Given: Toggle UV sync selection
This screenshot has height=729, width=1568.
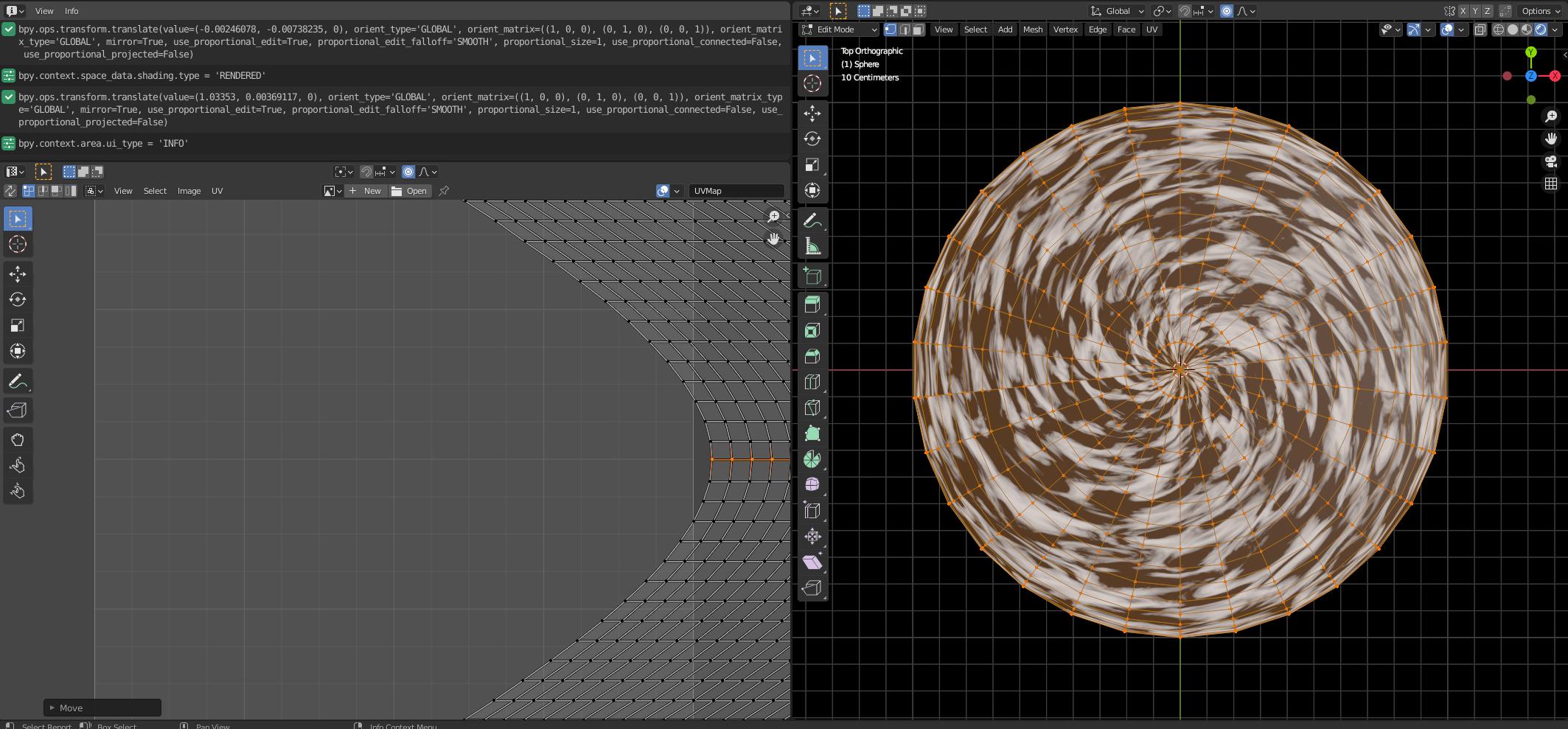Looking at the screenshot, I should 10,191.
